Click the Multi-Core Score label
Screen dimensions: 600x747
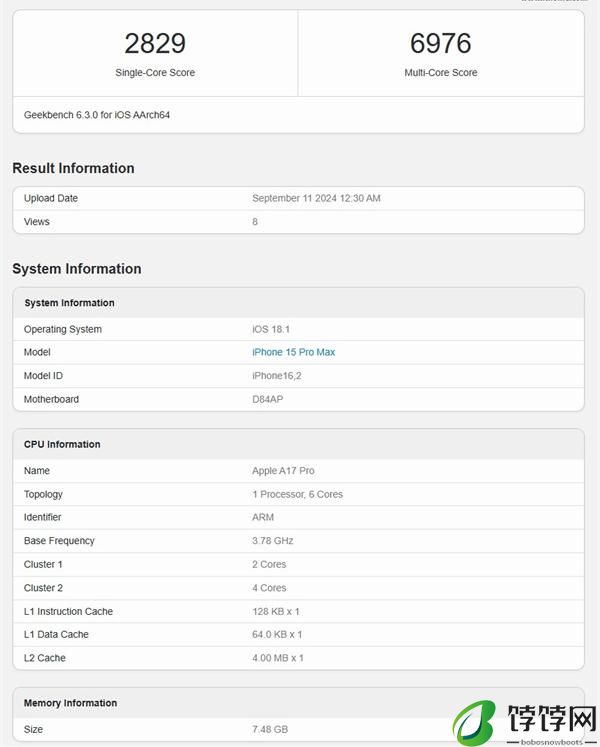(441, 72)
